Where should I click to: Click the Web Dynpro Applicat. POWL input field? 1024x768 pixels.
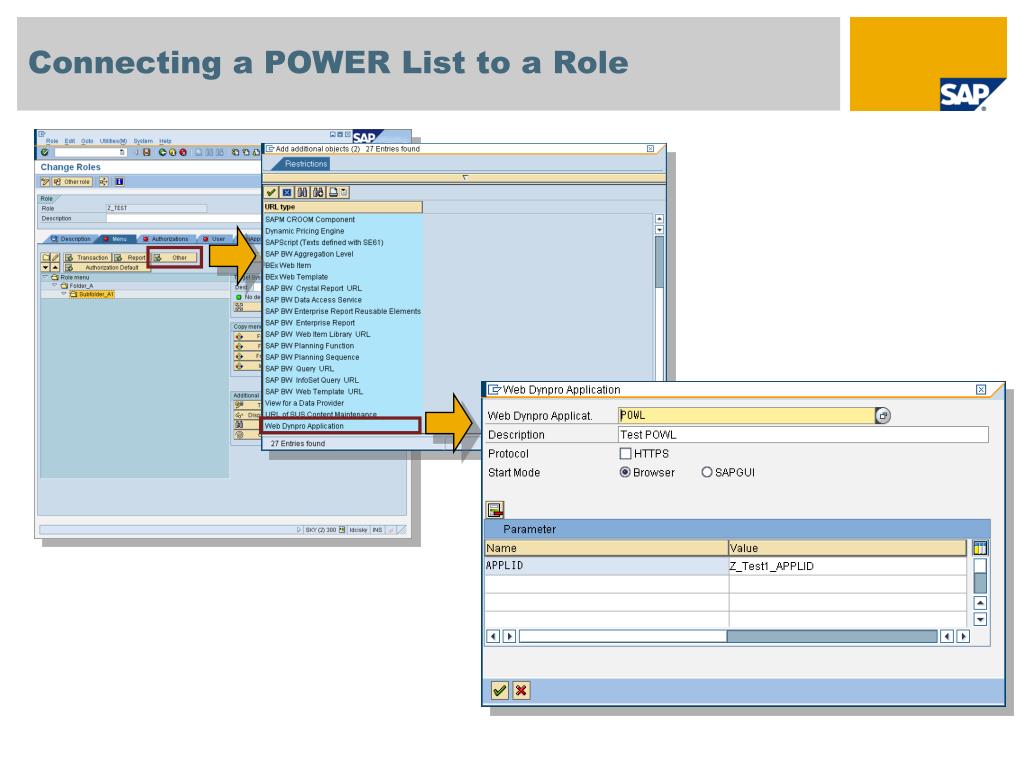[746, 415]
